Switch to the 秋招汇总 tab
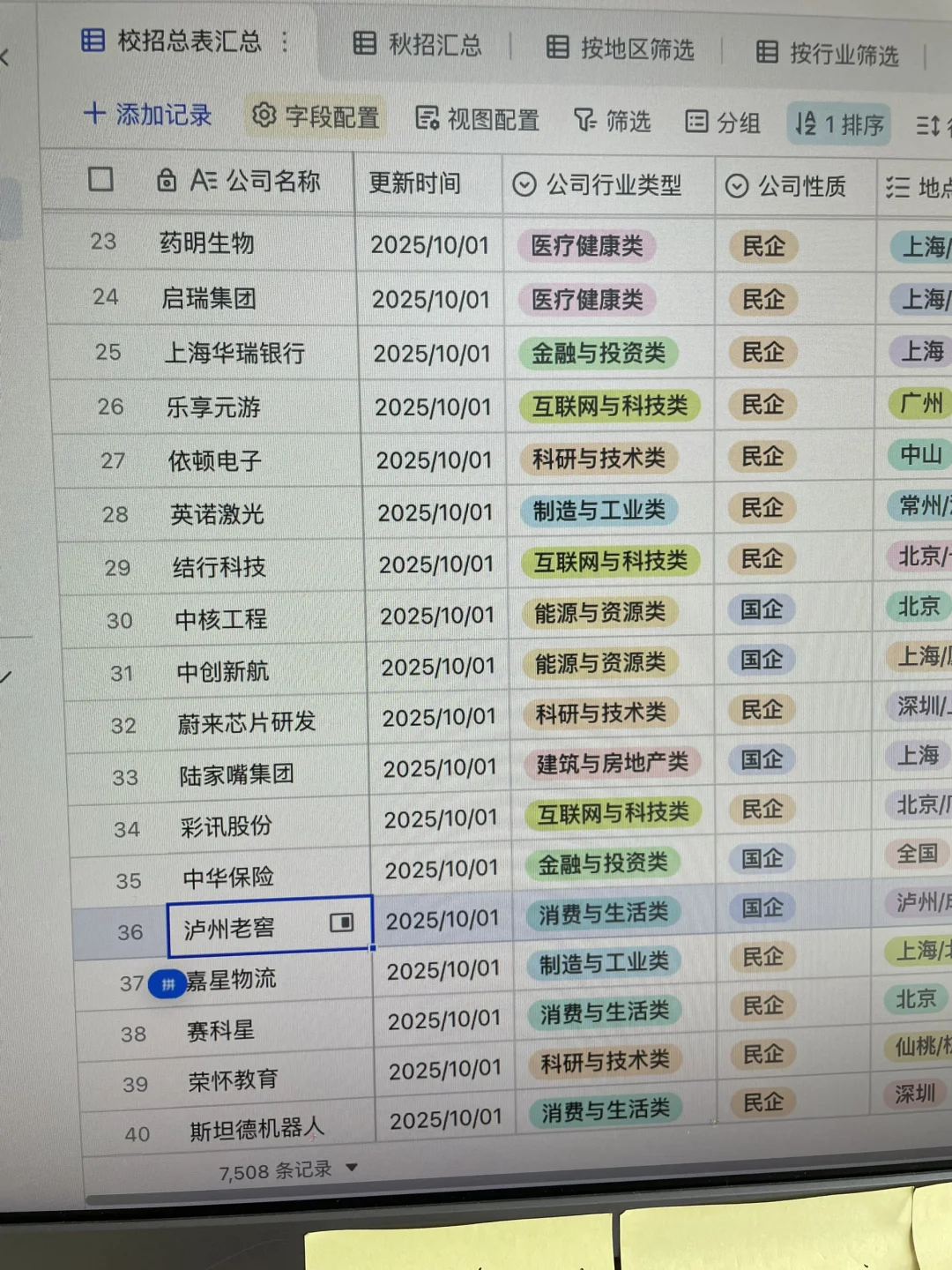952x1270 pixels. (417, 44)
